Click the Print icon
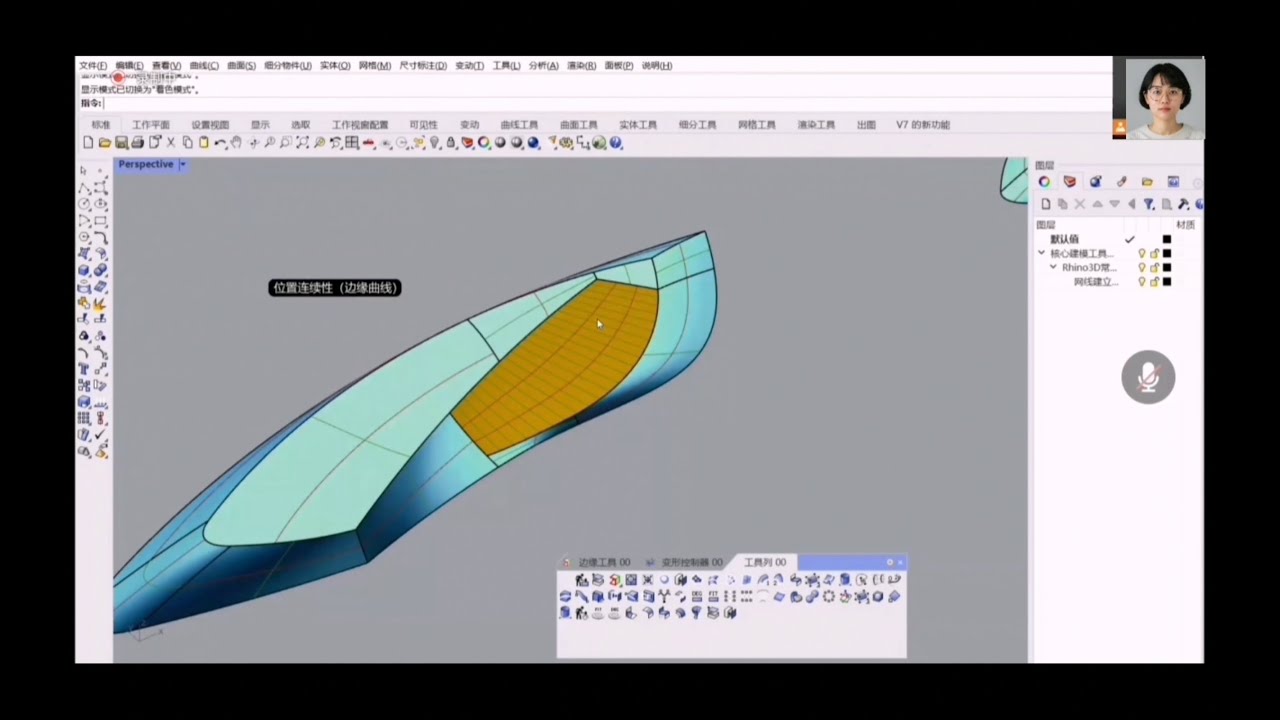The width and height of the screenshot is (1280, 720). pos(138,143)
